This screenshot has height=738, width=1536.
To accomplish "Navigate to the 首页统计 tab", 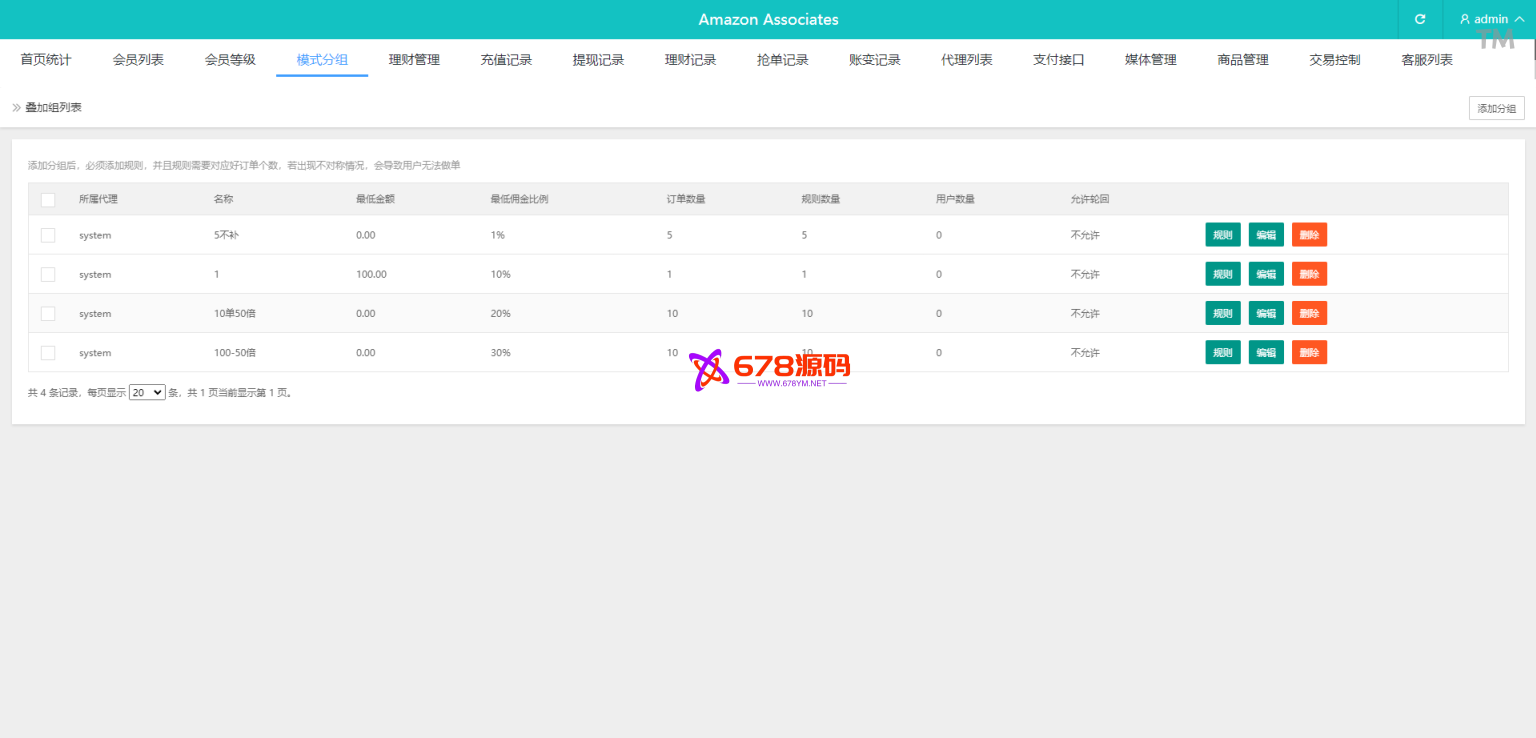I will click(x=46, y=60).
